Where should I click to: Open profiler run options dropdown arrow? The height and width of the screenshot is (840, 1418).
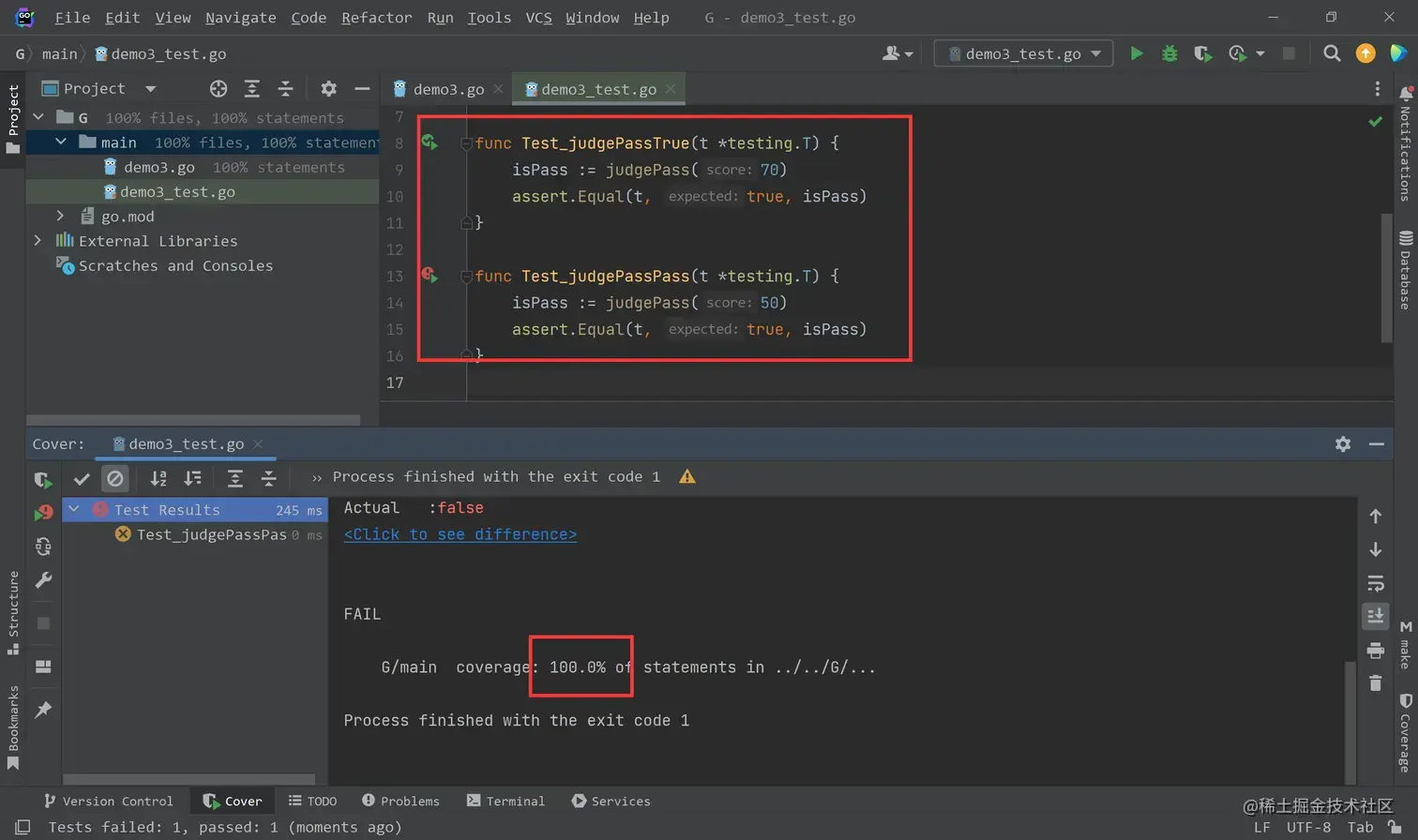[x=1260, y=53]
